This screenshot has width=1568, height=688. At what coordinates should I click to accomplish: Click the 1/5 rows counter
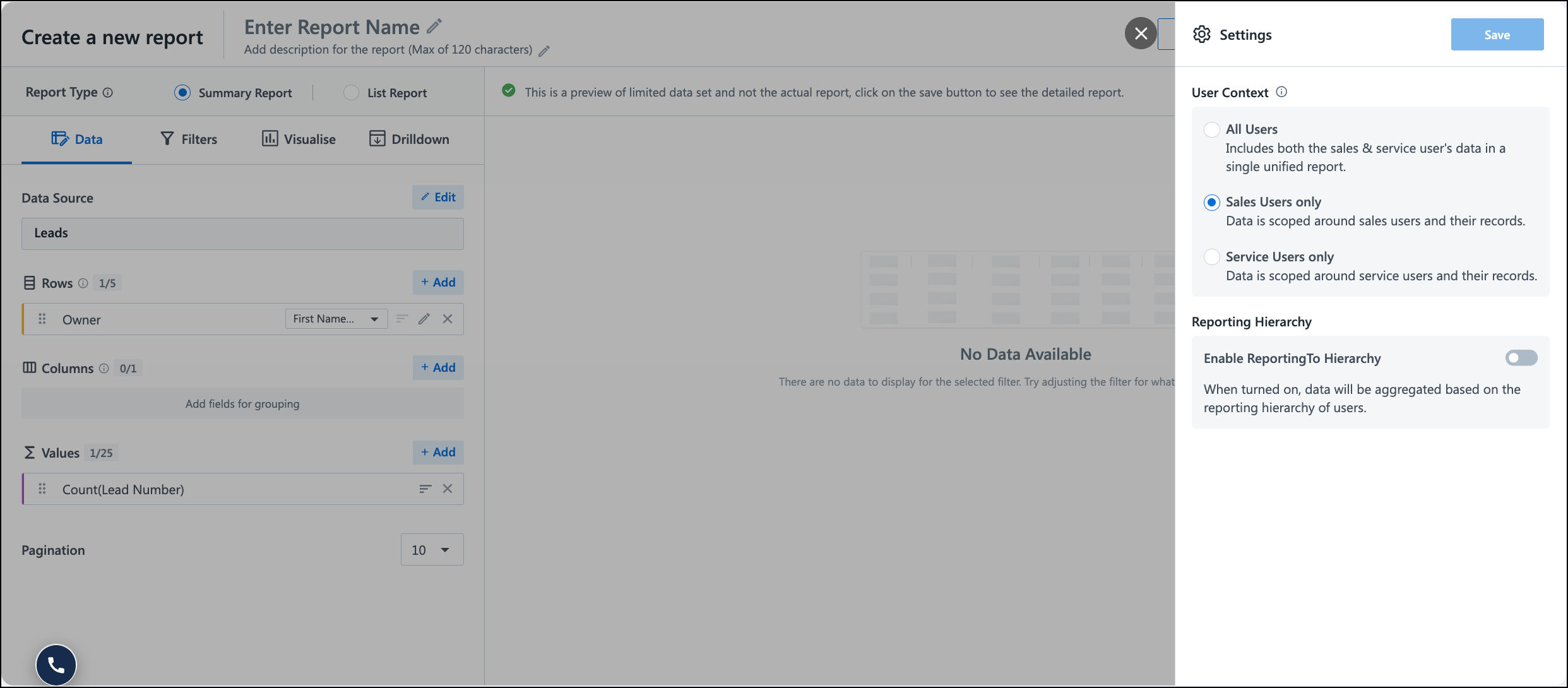(107, 283)
